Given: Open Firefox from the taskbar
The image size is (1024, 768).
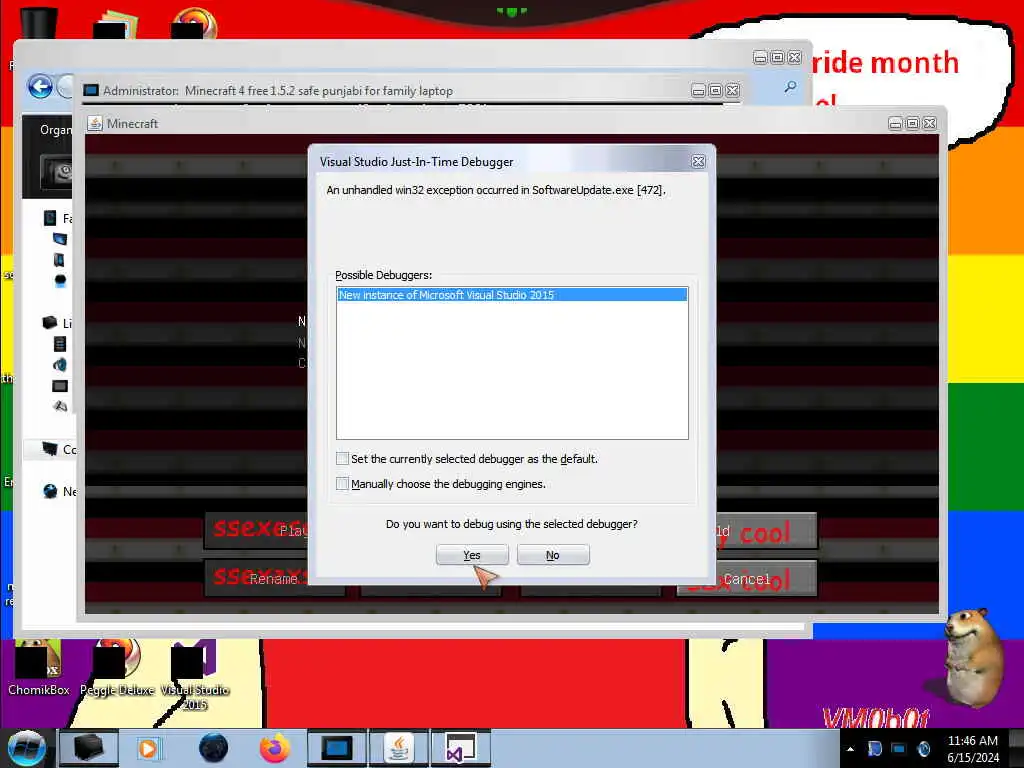Looking at the screenshot, I should 274,748.
